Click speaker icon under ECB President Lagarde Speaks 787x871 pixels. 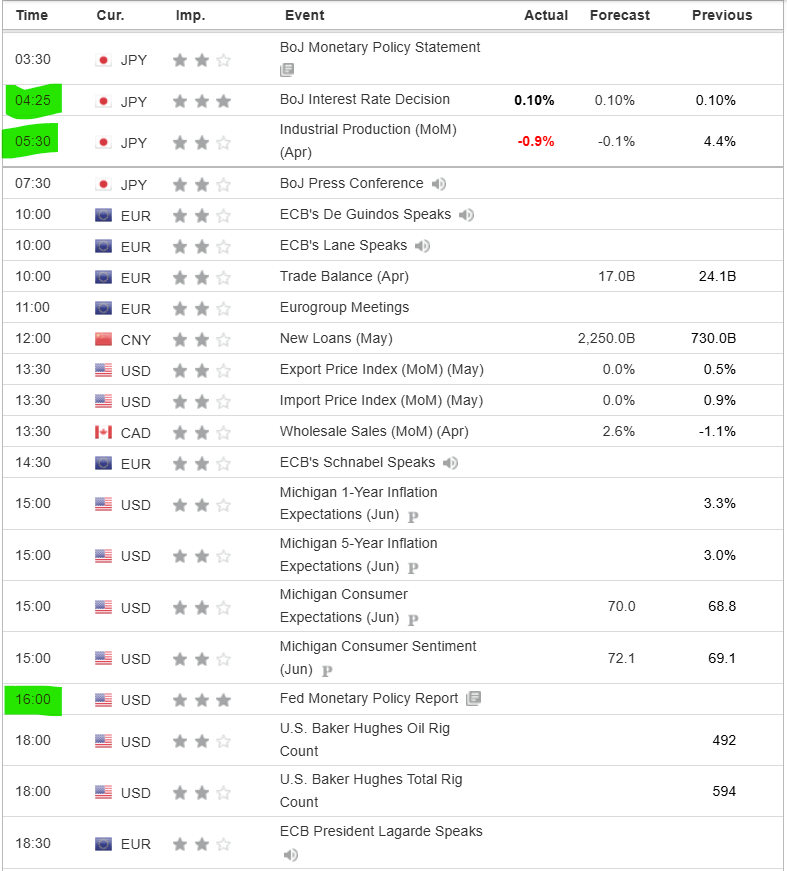(x=291, y=855)
